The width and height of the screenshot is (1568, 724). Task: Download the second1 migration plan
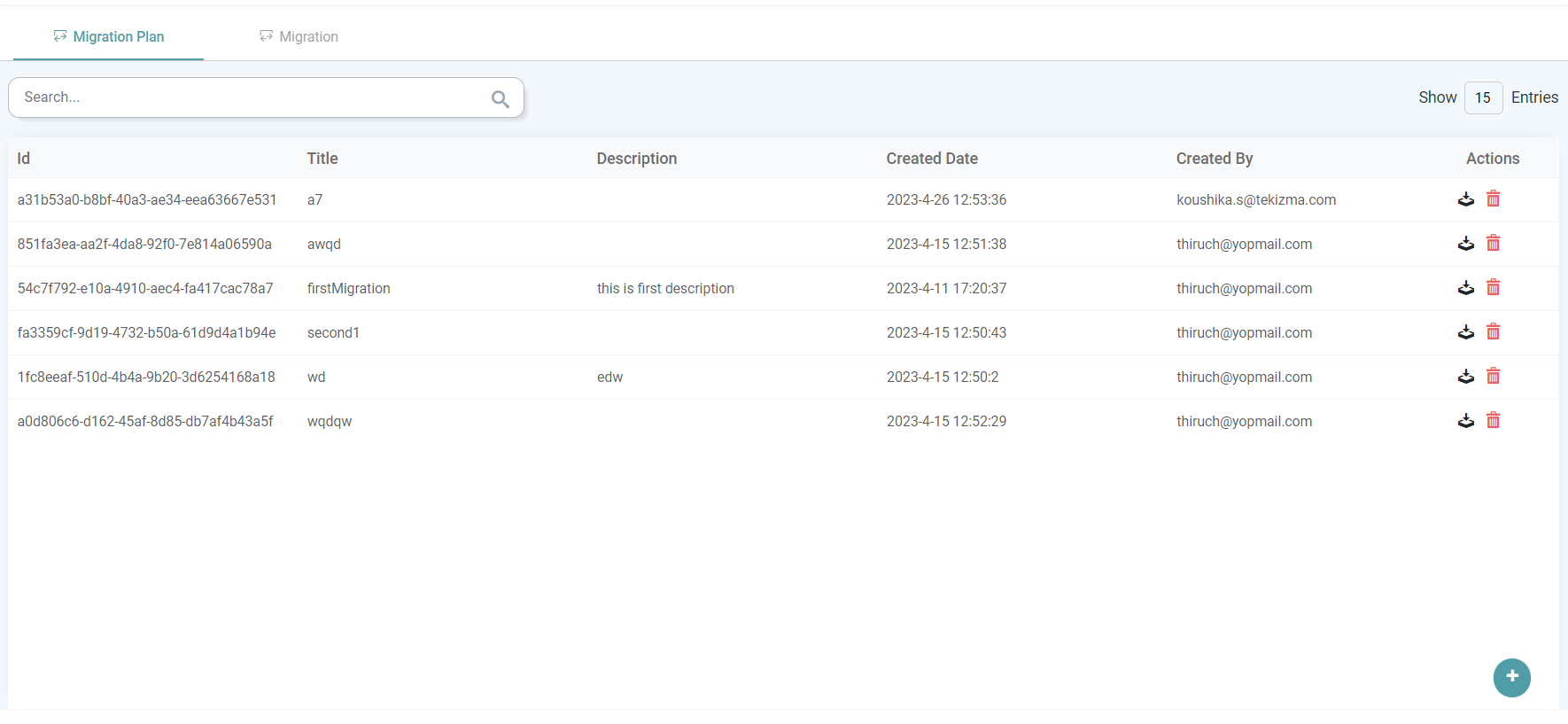click(1465, 332)
